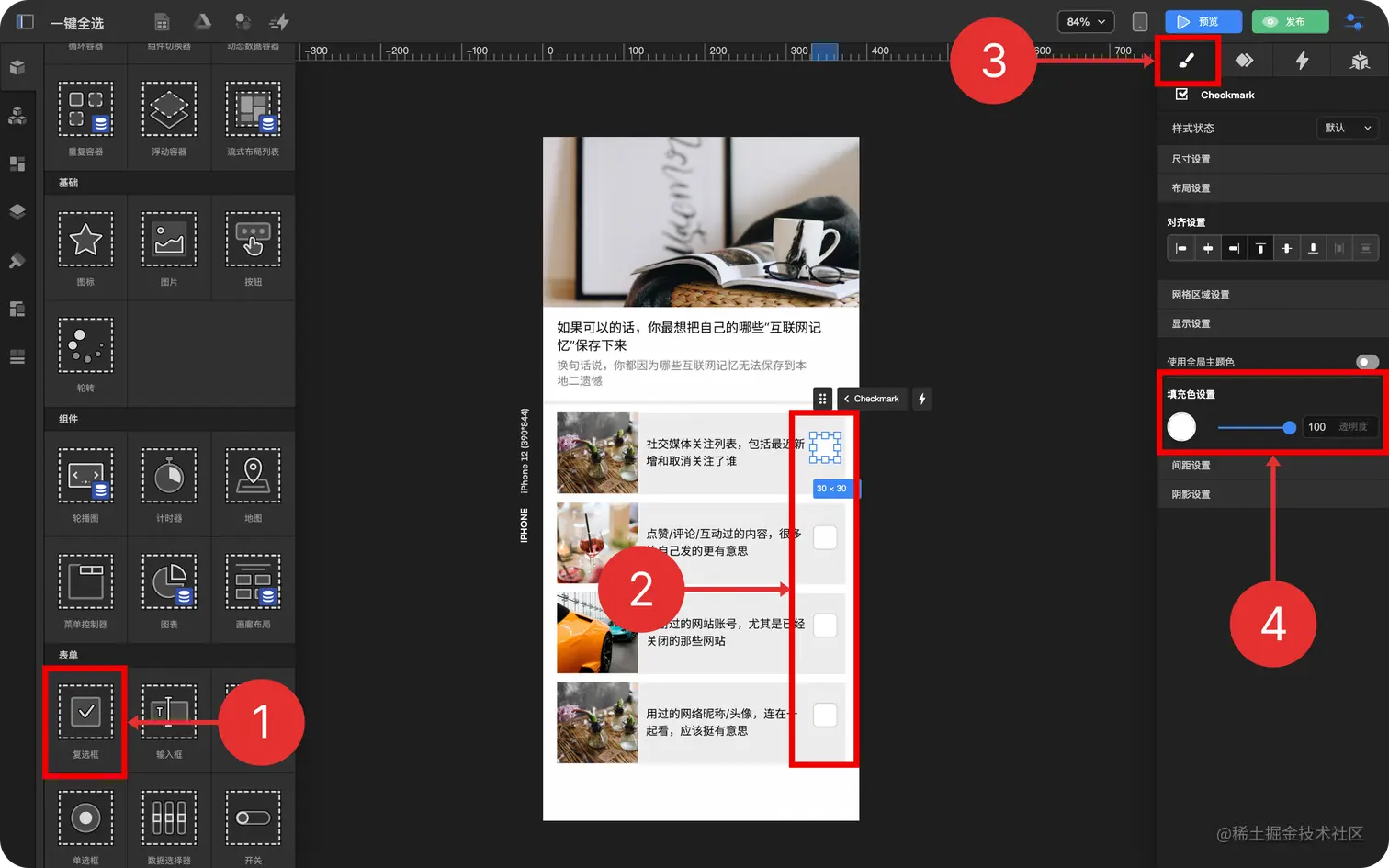Expand the 网格区域设置 section
The image size is (1389, 868).
point(1273,295)
